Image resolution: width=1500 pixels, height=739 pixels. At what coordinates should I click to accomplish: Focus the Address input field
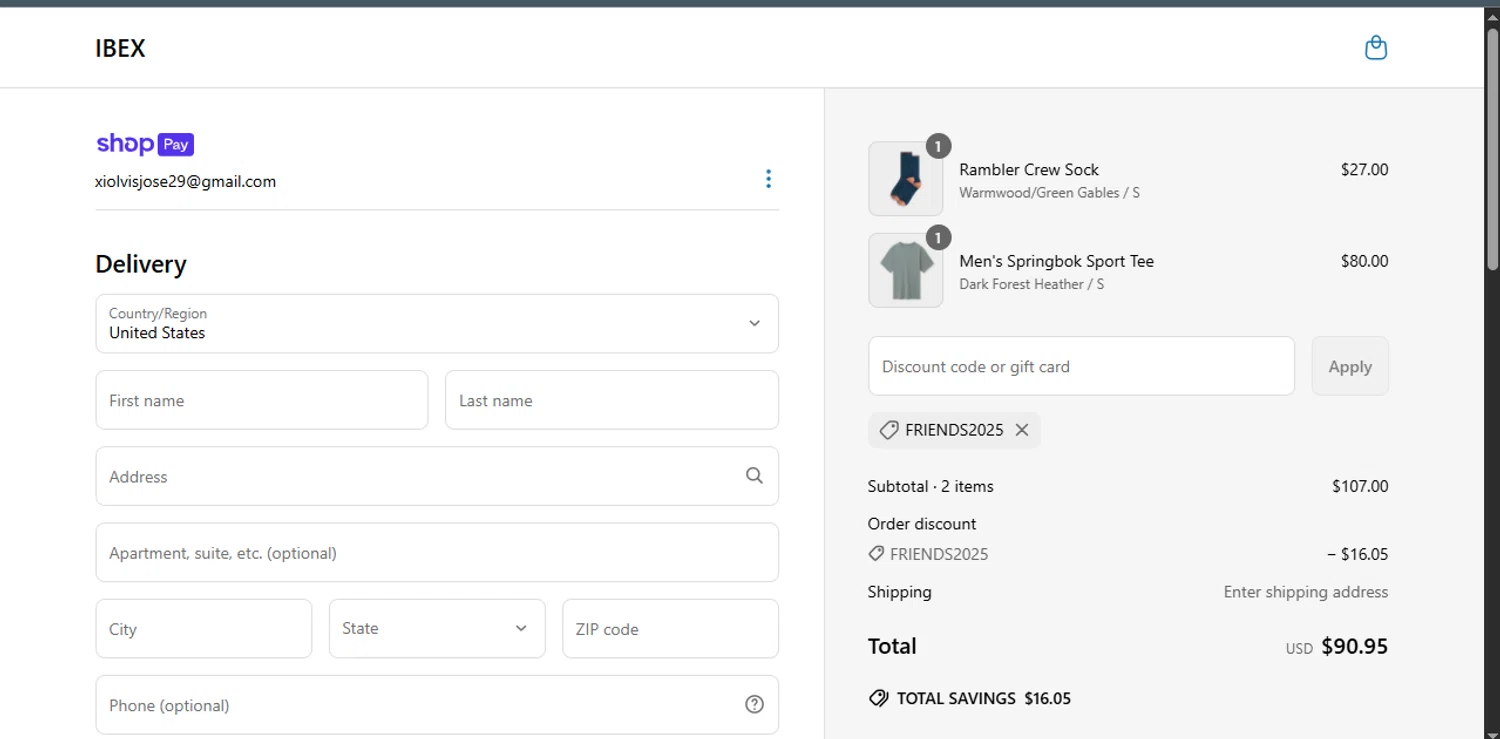click(437, 476)
